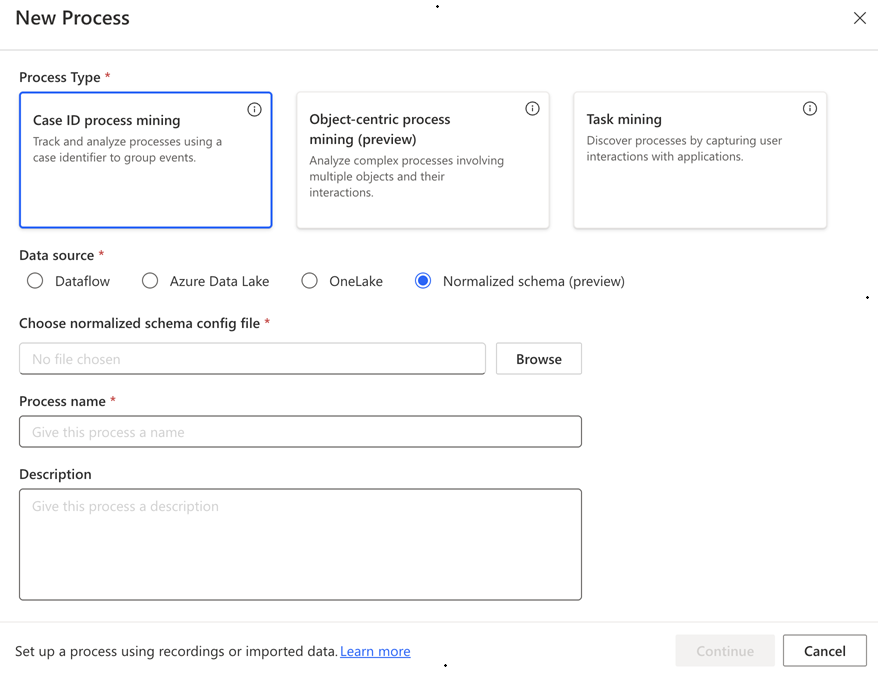
Task: Focus the Process name input
Action: pyautogui.click(x=300, y=432)
